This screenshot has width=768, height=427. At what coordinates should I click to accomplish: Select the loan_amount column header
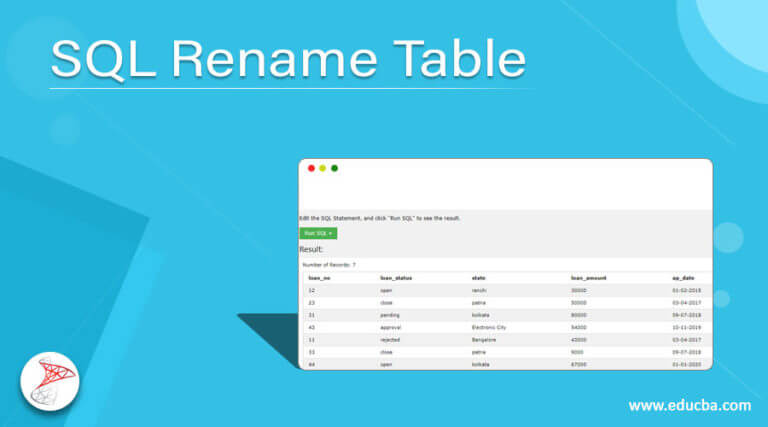pyautogui.click(x=589, y=278)
